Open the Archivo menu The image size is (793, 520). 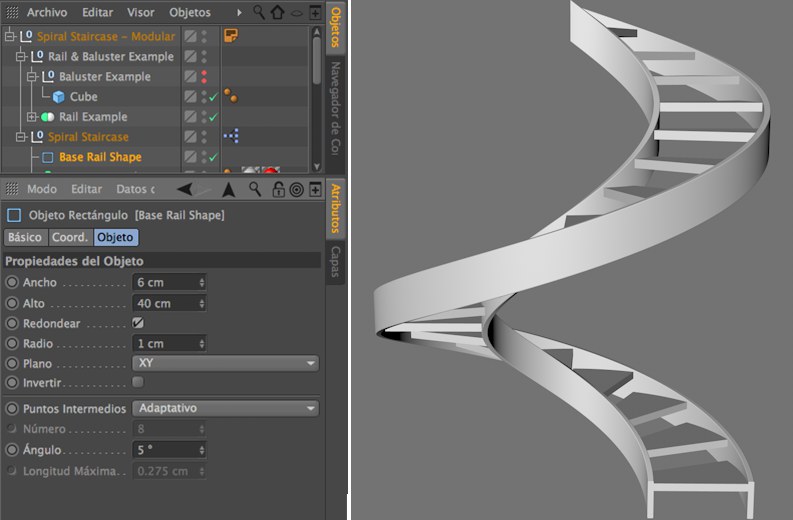(47, 13)
